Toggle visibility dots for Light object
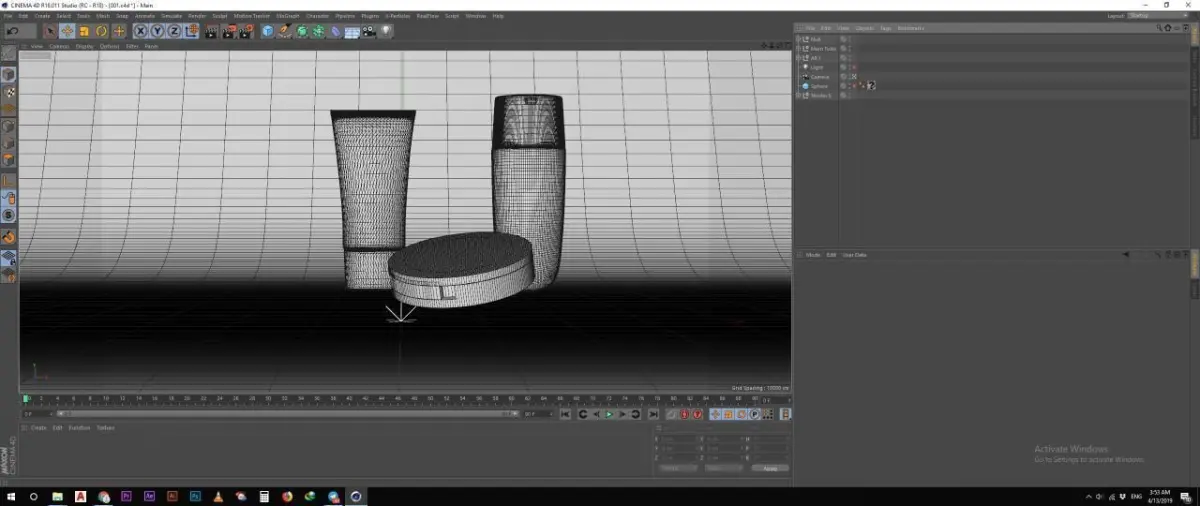 tap(848, 67)
